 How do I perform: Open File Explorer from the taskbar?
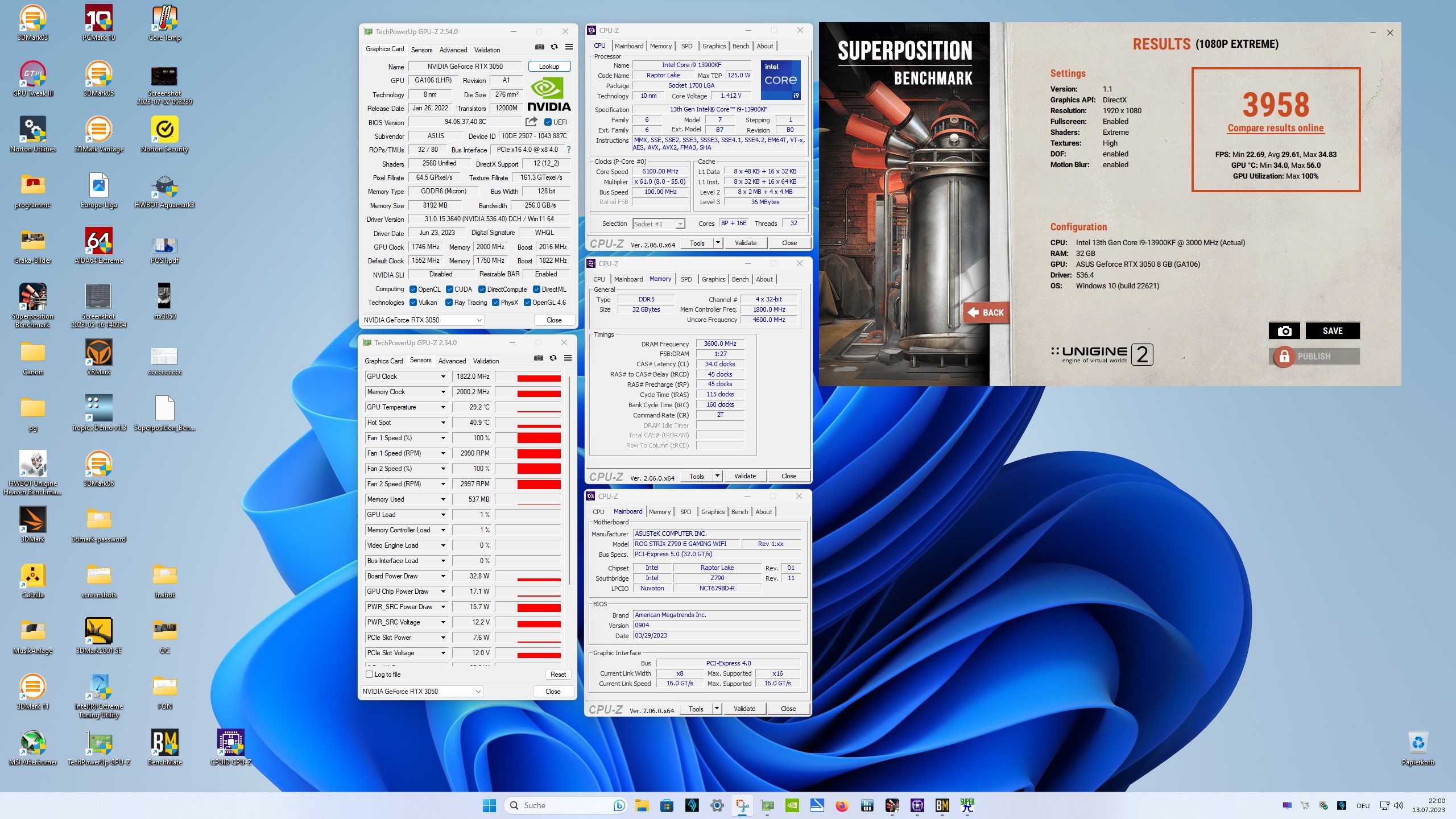point(642,805)
